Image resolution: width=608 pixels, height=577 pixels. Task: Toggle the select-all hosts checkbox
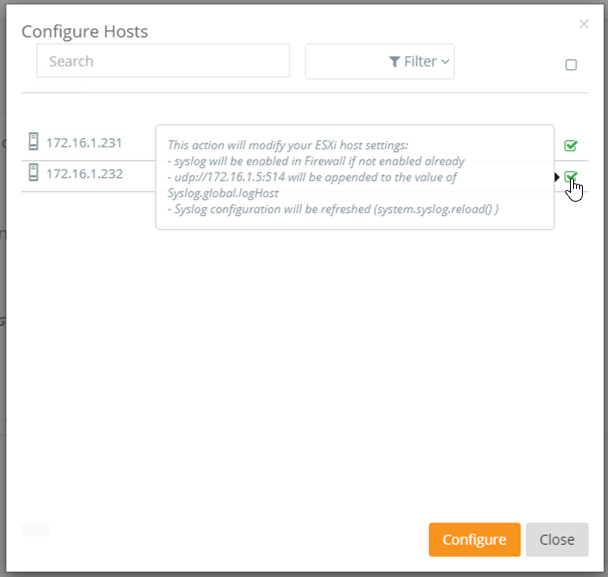click(x=571, y=65)
